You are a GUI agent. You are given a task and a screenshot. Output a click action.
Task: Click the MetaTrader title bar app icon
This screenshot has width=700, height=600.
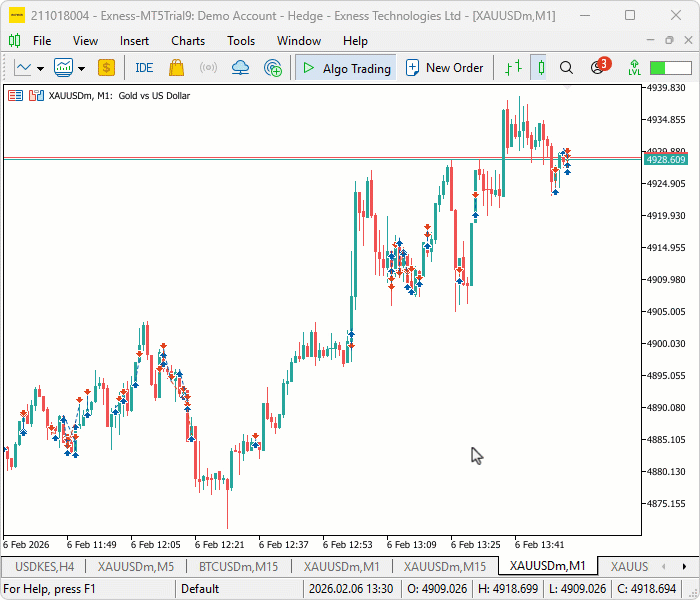[17, 16]
